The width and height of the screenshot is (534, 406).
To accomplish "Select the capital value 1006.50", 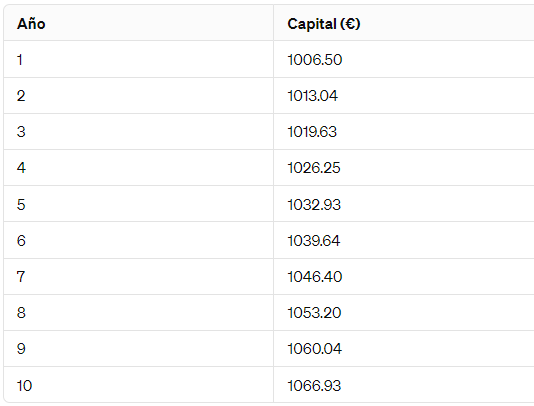I will [315, 60].
